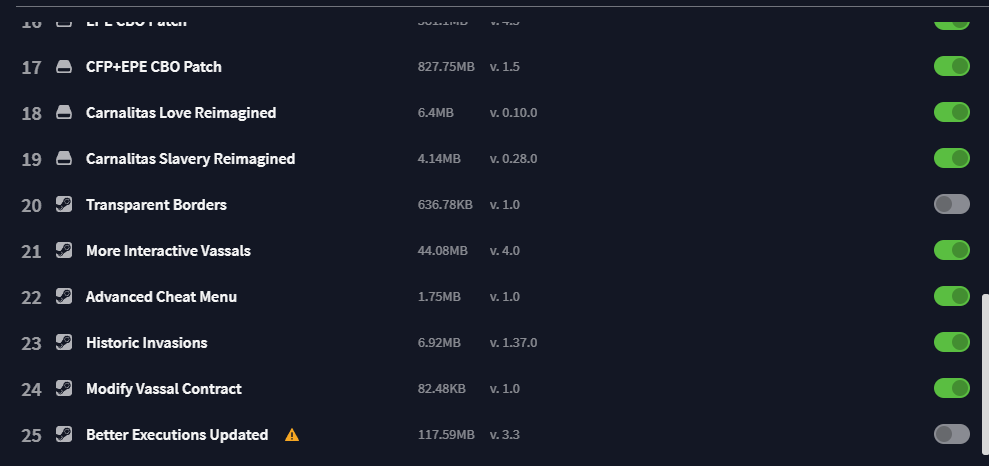Viewport: 989px width, 466px height.
Task: Open the Modify Vassal Contract mod entry
Action: [163, 389]
